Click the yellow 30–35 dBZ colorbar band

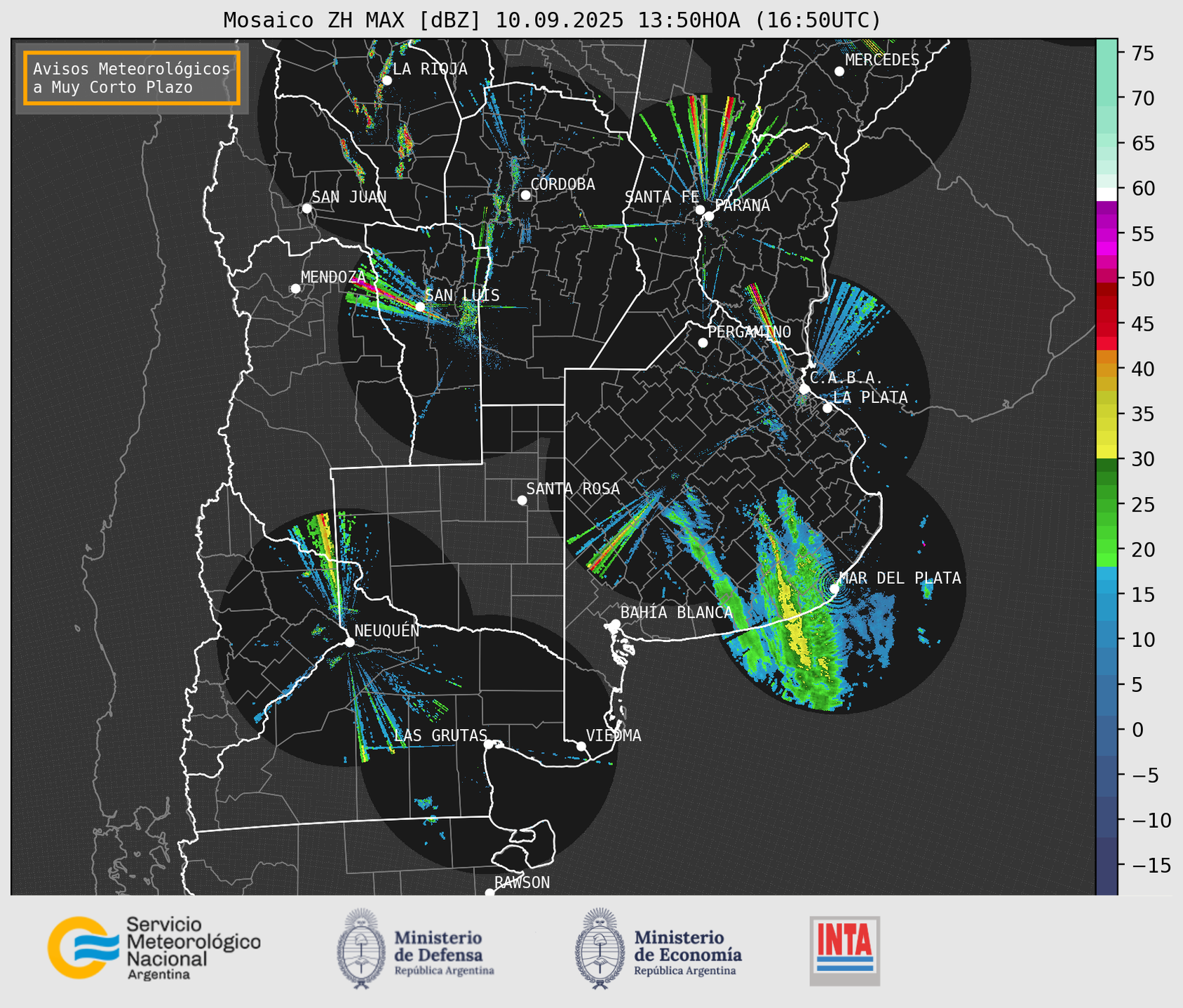point(1106,435)
